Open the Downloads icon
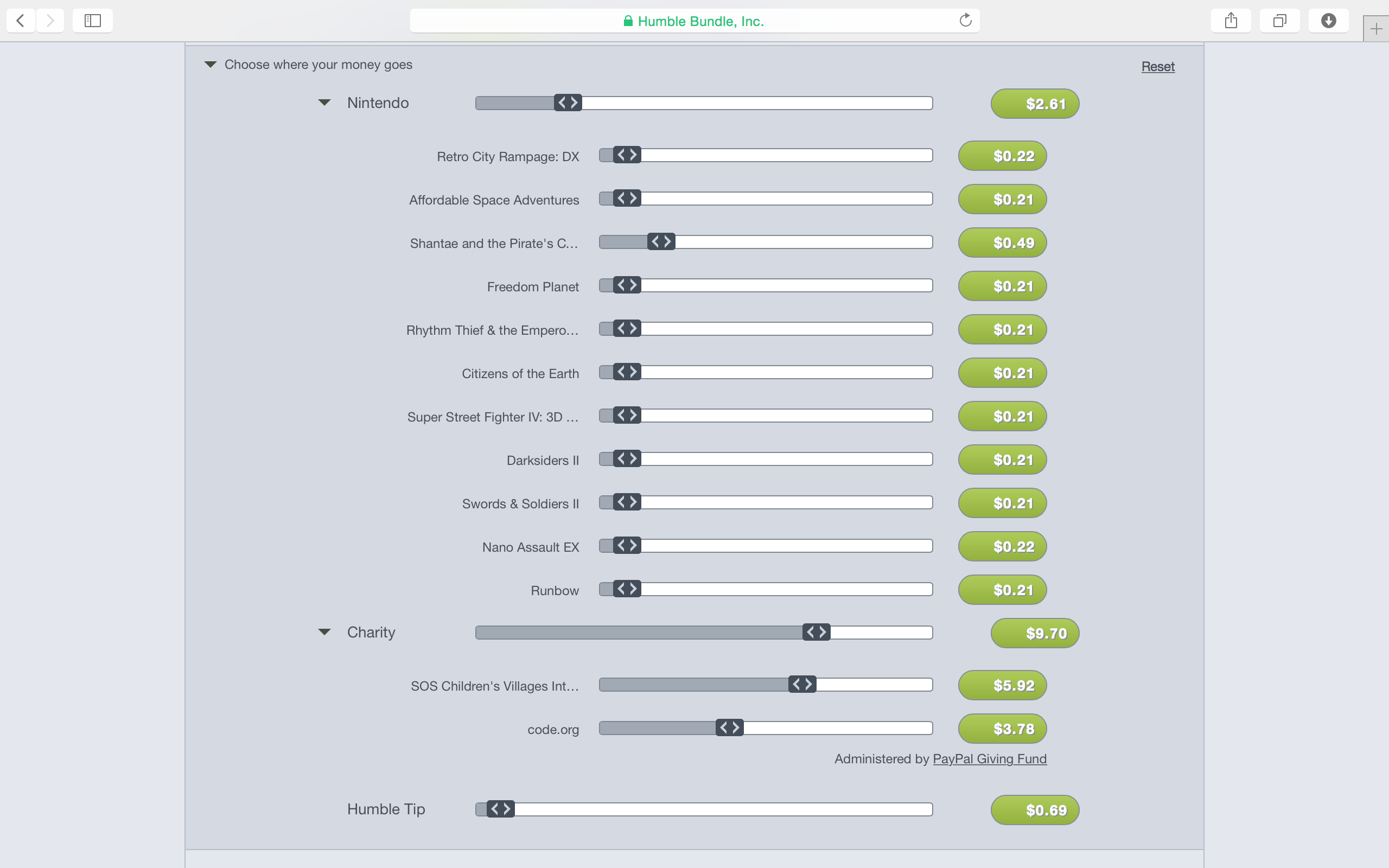Viewport: 1389px width, 868px height. (x=1328, y=21)
